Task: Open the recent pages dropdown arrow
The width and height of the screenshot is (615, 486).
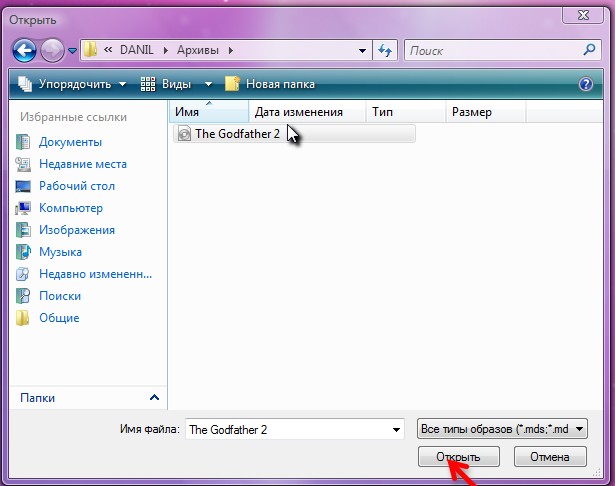Action: [x=72, y=51]
